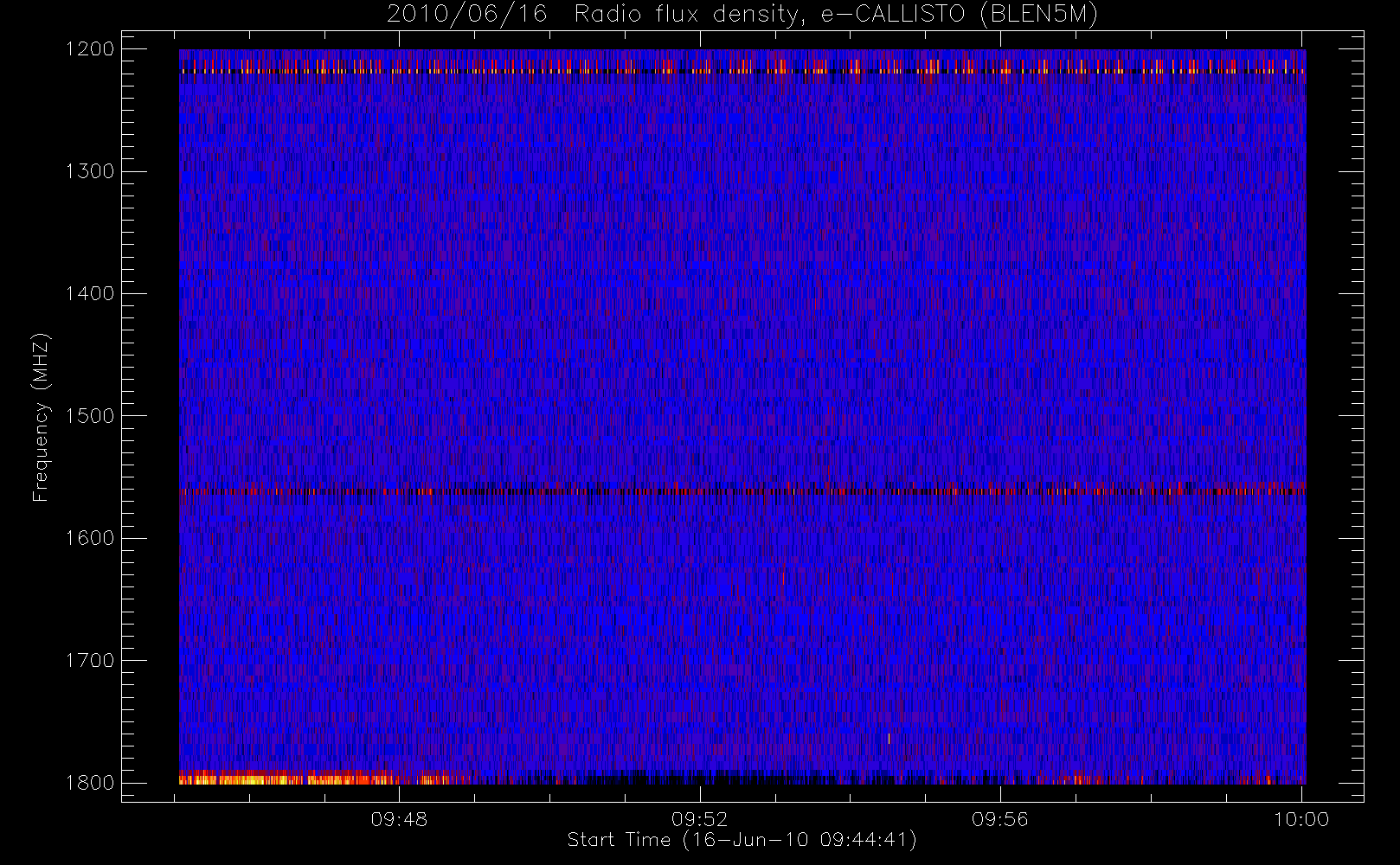Image resolution: width=1400 pixels, height=865 pixels.
Task: Click the plot title 'Radio flux density, e-CALLISTO (BLEN5M)'
Action: point(836,15)
